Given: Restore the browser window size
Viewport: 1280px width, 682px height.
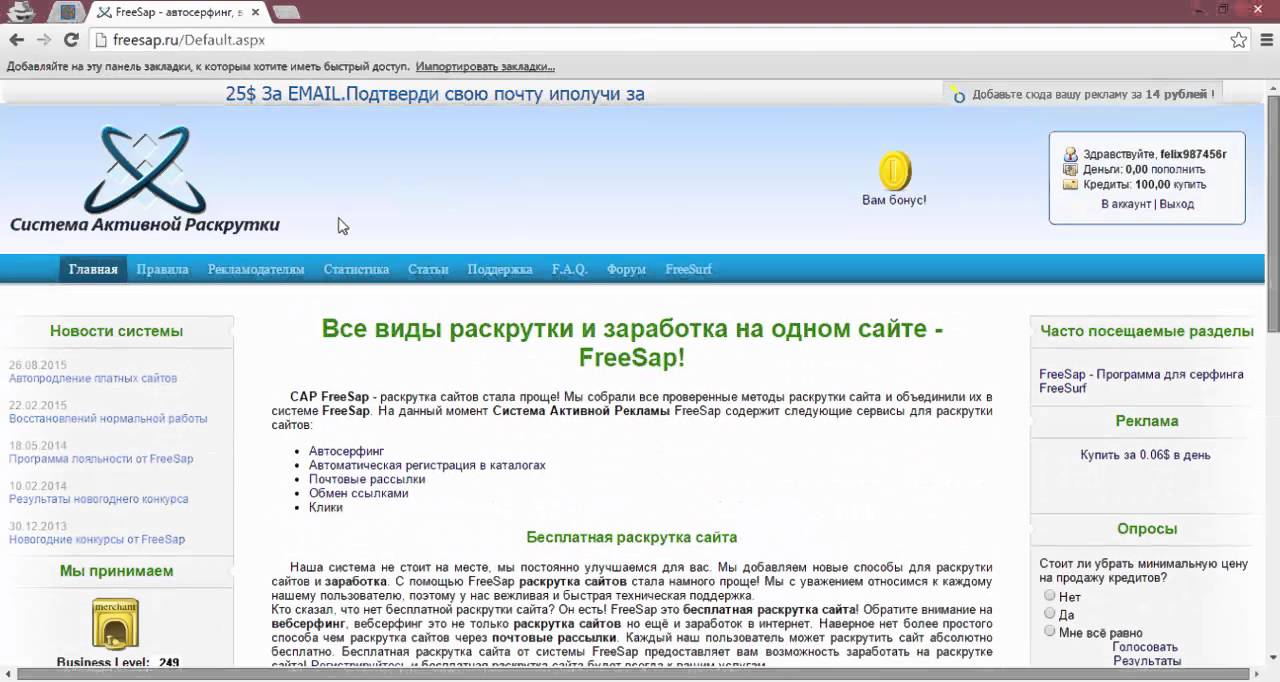Looking at the screenshot, I should pyautogui.click(x=1223, y=9).
